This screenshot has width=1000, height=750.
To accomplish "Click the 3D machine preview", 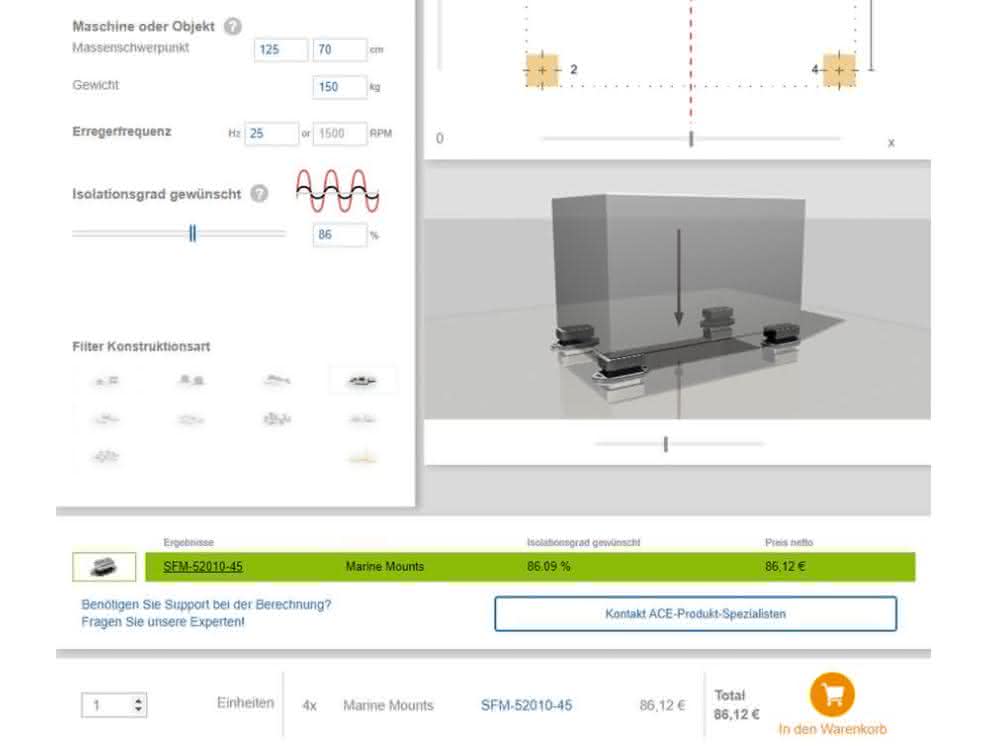I will tap(677, 290).
